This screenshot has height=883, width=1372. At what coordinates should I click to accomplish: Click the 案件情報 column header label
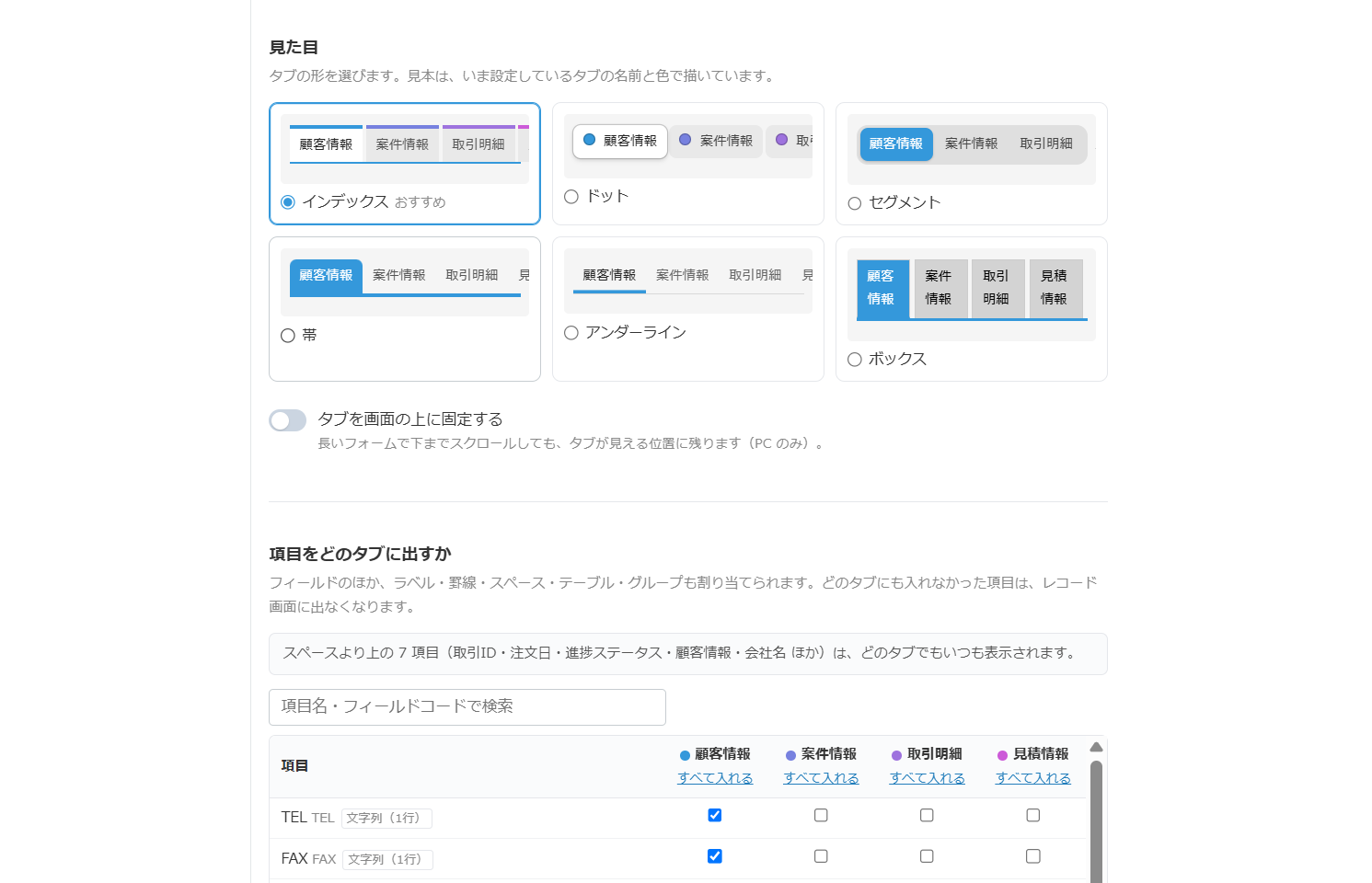coord(829,754)
